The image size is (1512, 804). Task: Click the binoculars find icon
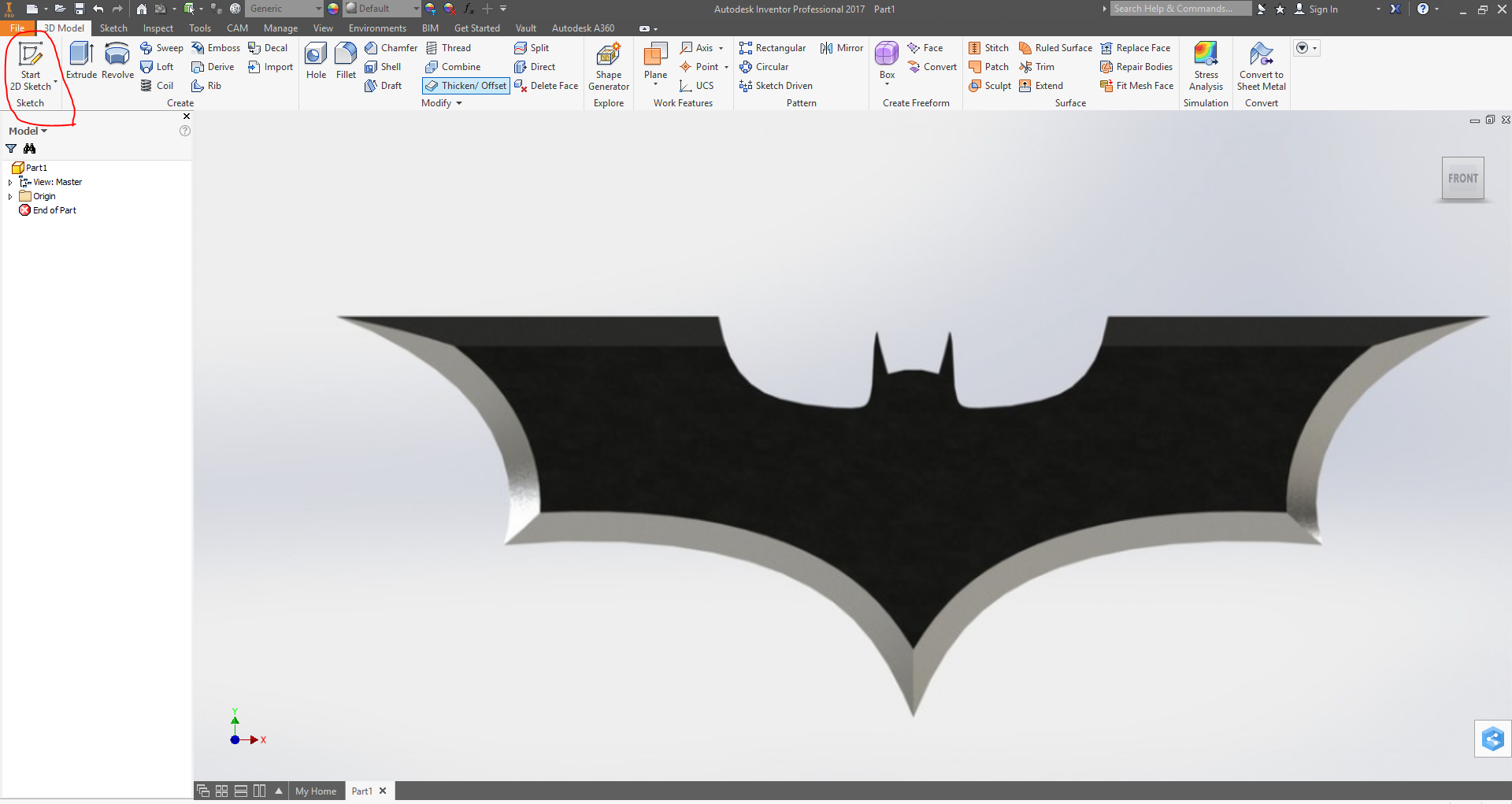(29, 149)
